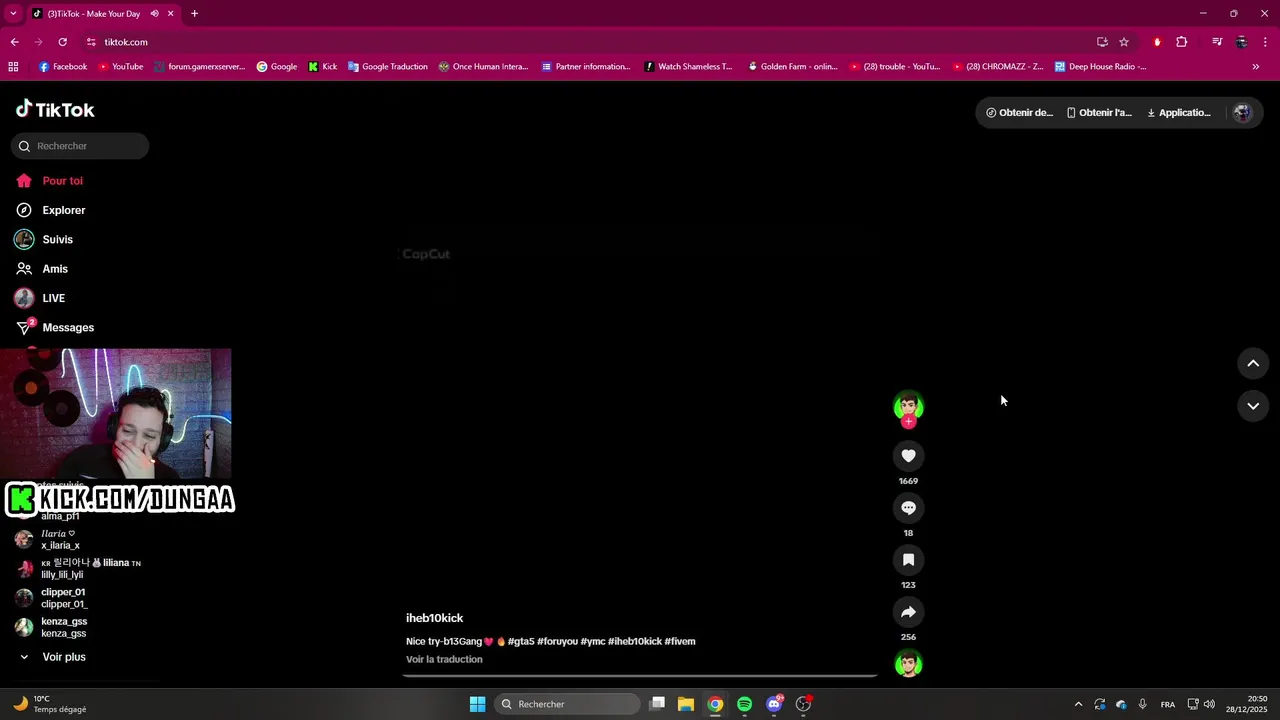Go back in browser

point(14,42)
